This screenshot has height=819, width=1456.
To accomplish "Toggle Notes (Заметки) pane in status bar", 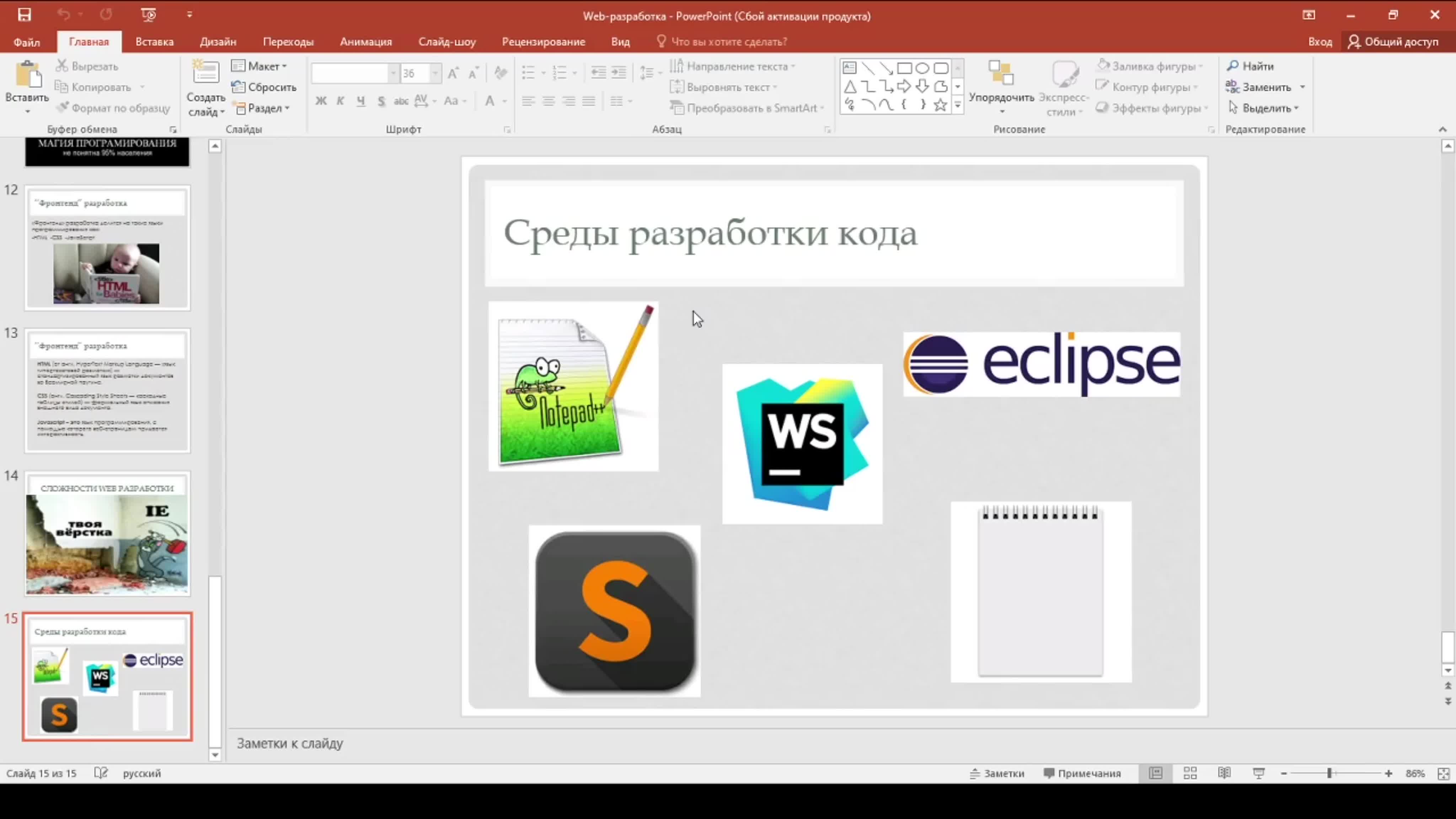I will click(997, 773).
